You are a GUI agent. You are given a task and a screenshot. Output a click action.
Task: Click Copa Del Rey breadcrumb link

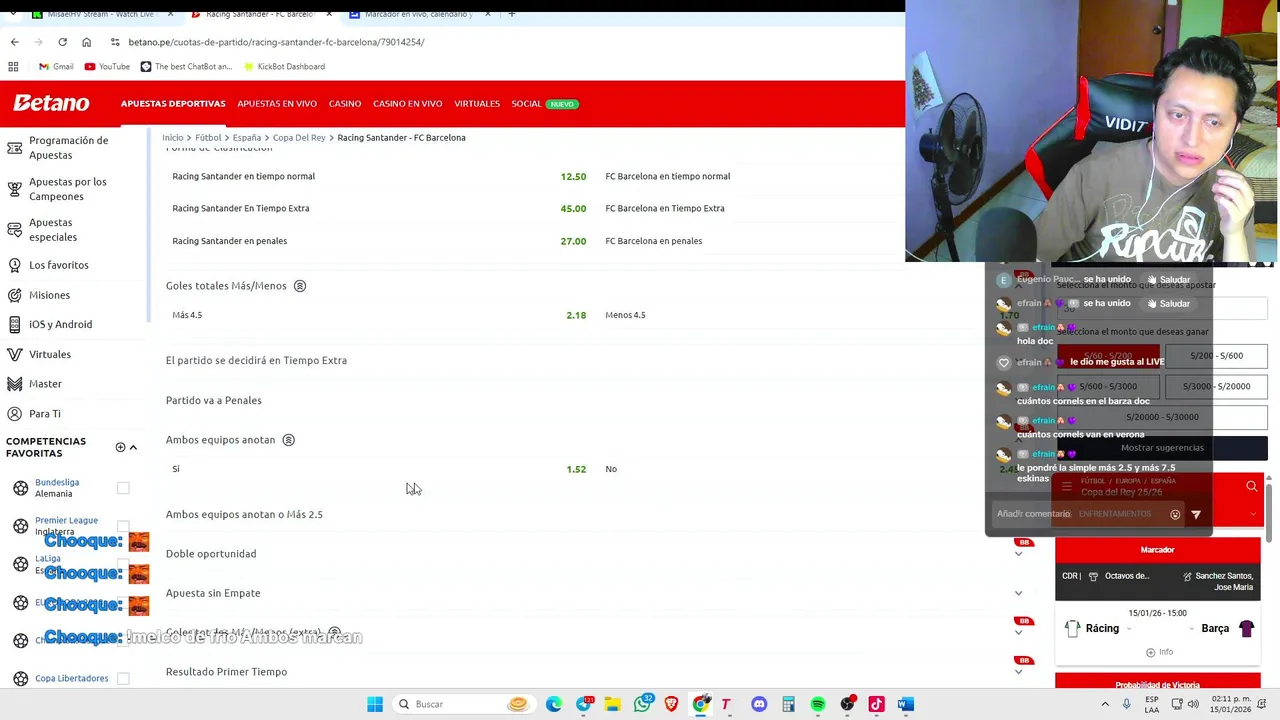299,137
